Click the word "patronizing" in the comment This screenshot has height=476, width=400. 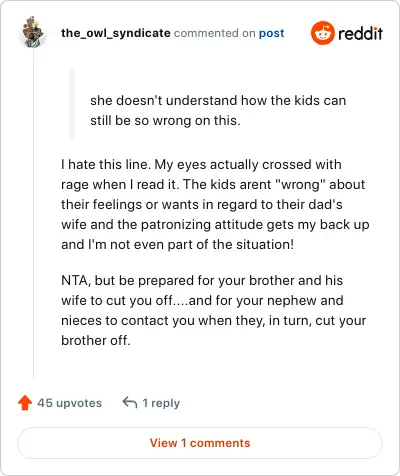pyautogui.click(x=176, y=225)
